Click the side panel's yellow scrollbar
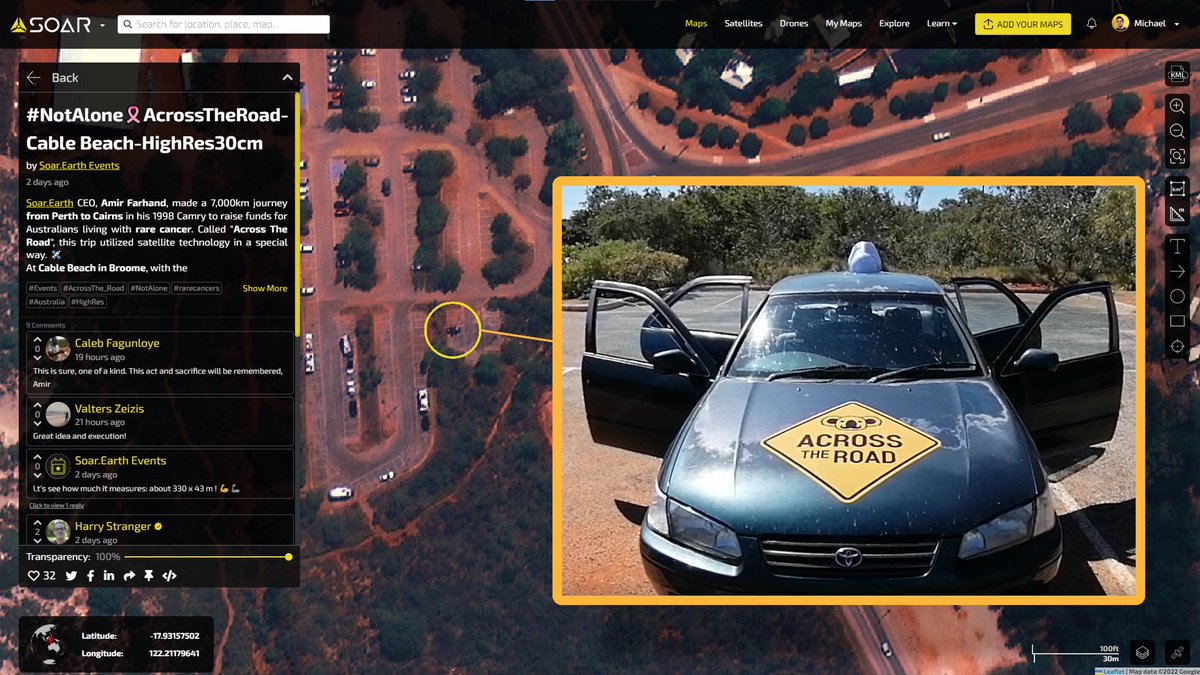Image resolution: width=1200 pixels, height=675 pixels. [x=297, y=215]
